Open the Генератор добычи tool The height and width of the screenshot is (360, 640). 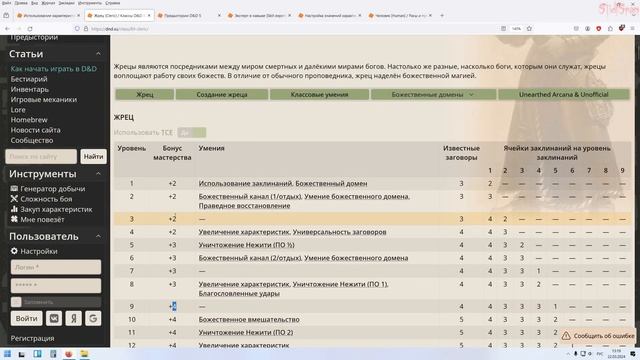48,189
